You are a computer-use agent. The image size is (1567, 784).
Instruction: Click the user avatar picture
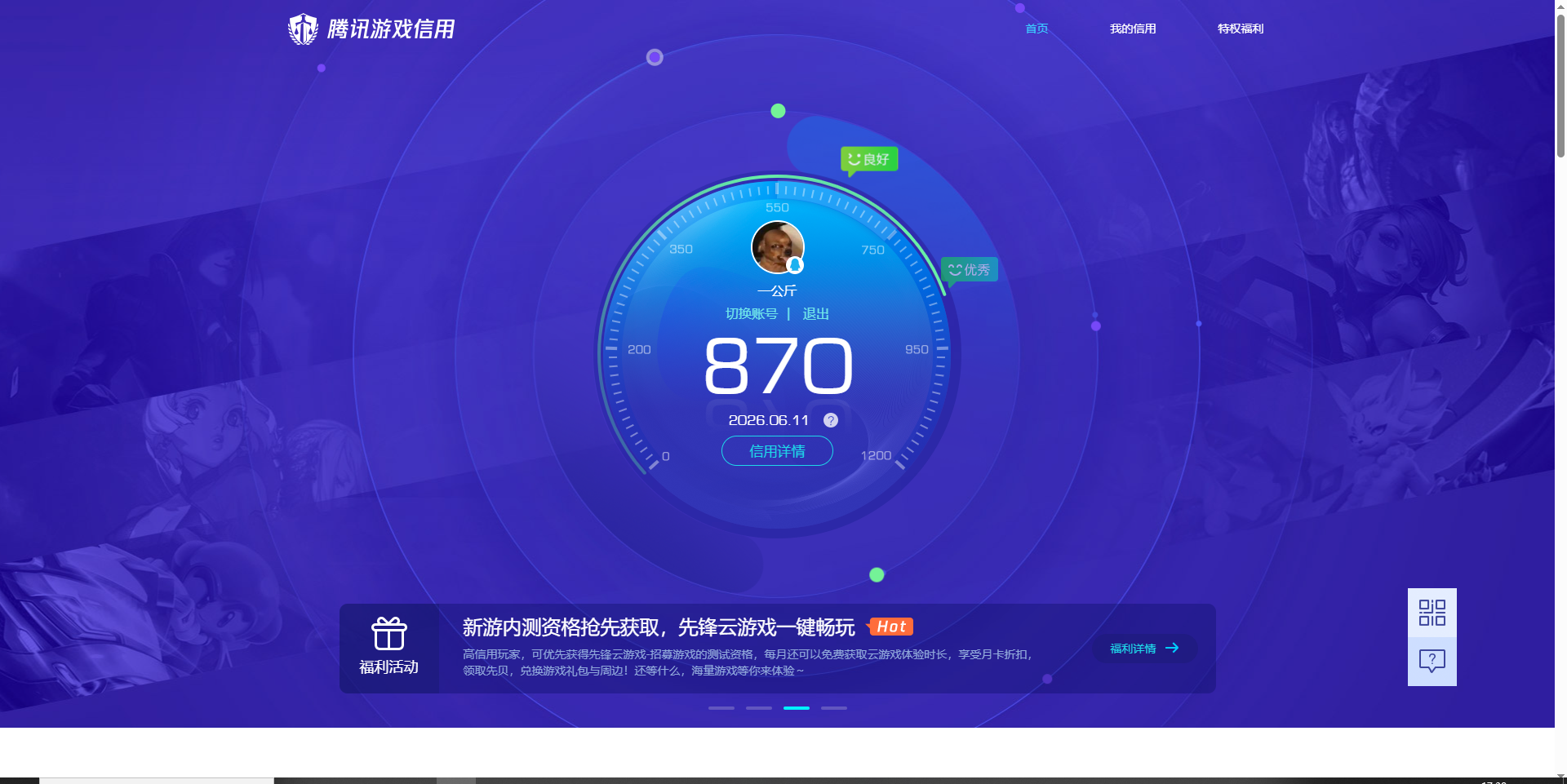pyautogui.click(x=777, y=247)
